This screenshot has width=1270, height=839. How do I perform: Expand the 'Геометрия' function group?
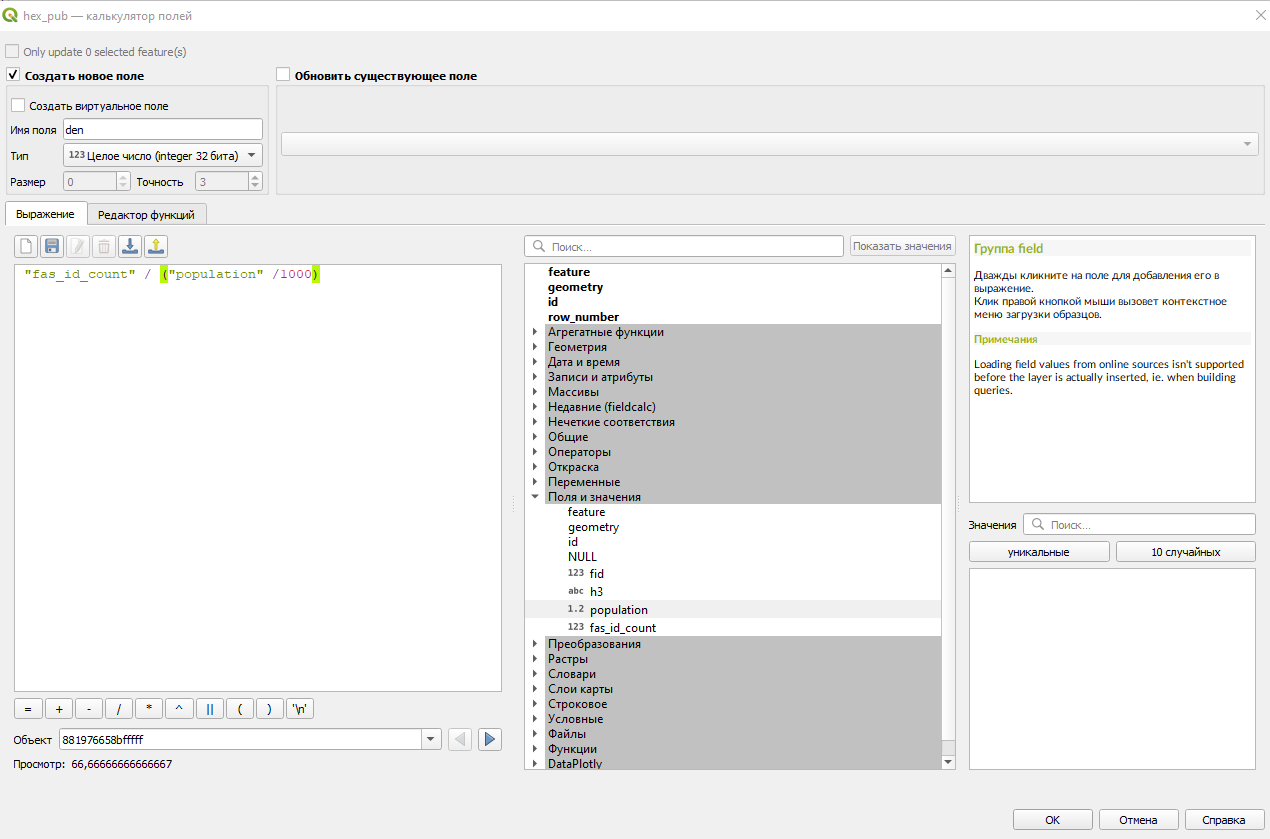pos(535,347)
